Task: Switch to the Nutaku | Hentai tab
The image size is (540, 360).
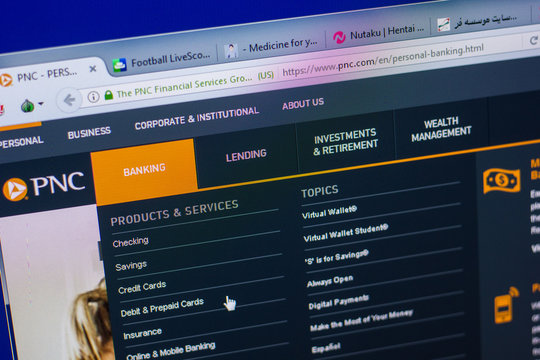Action: pos(379,33)
